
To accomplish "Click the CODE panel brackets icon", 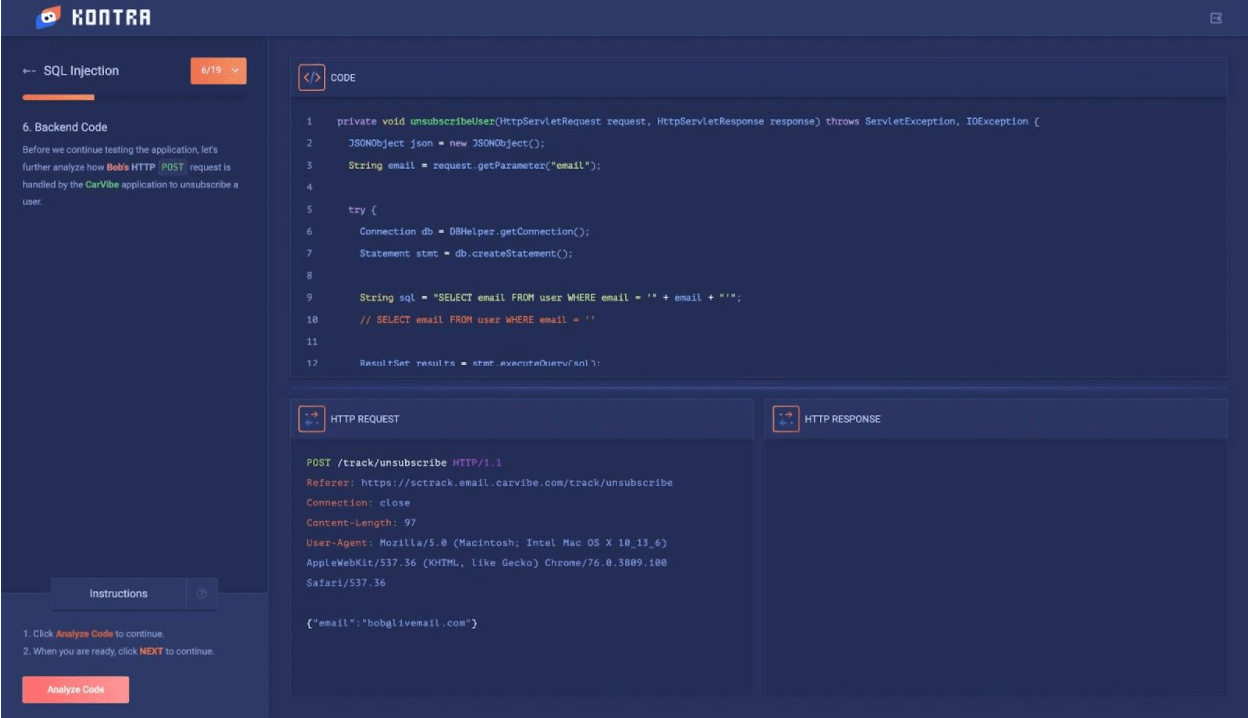I will click(x=311, y=77).
